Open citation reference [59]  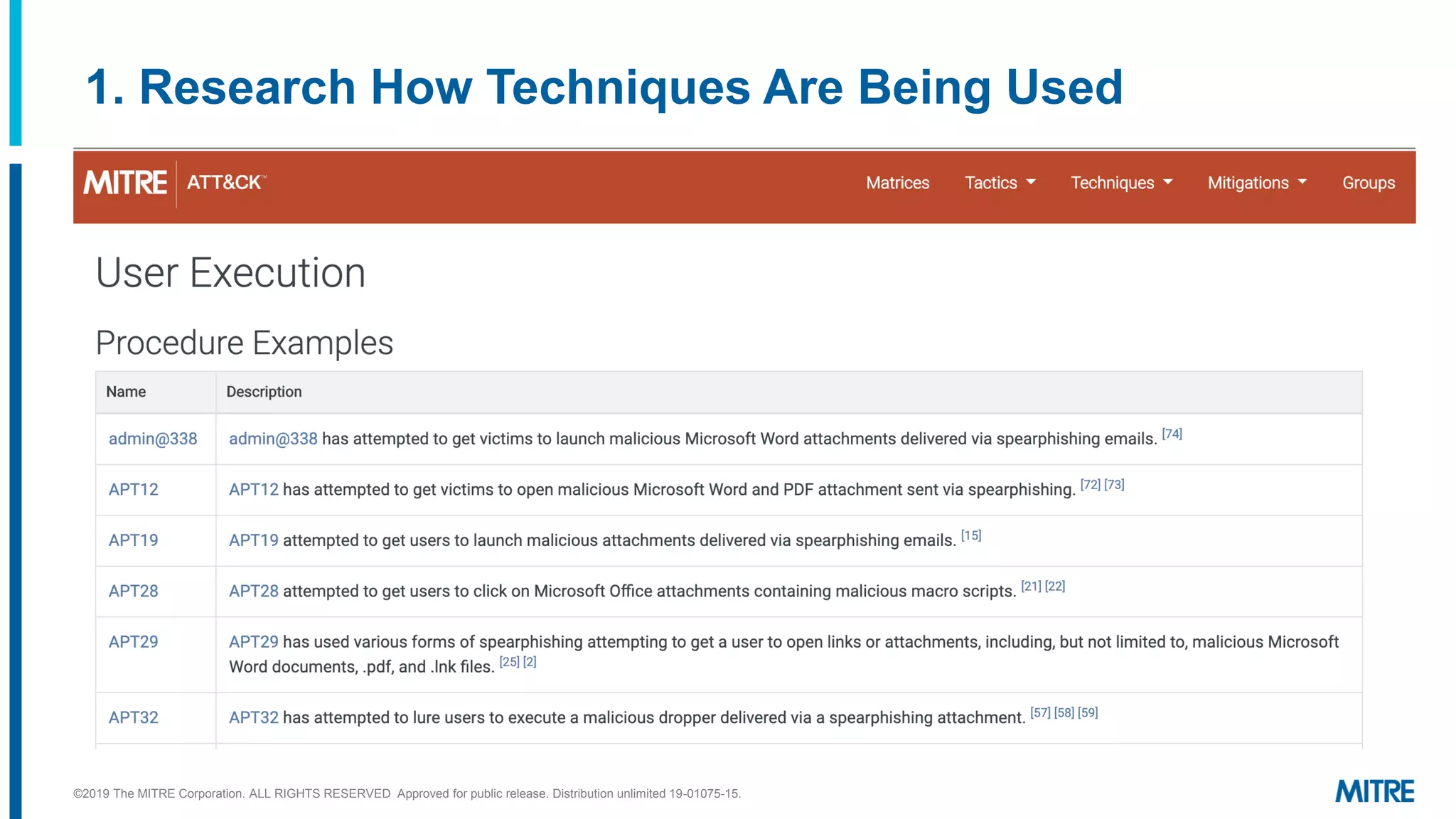click(x=1088, y=712)
